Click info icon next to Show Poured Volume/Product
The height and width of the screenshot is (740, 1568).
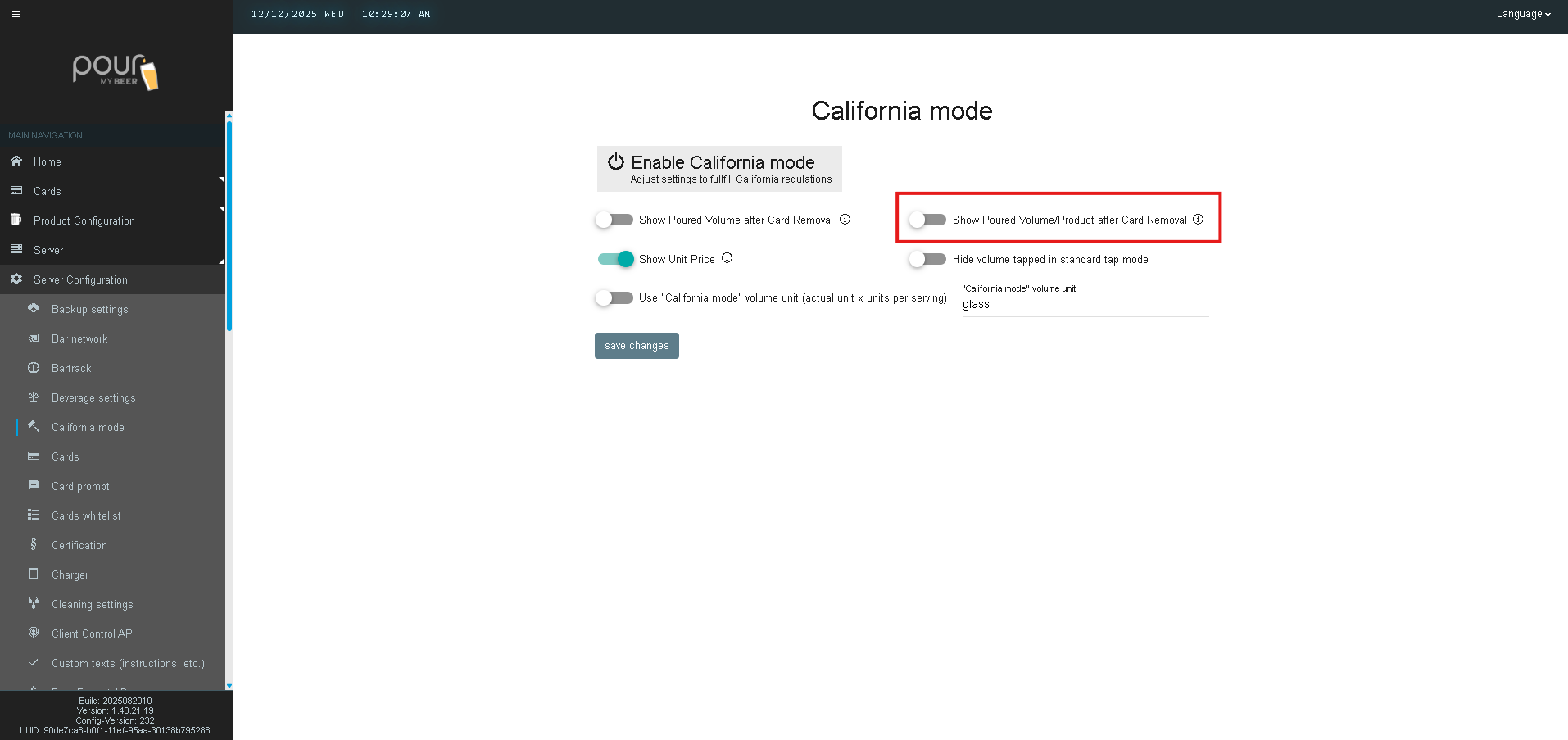pyautogui.click(x=1198, y=220)
